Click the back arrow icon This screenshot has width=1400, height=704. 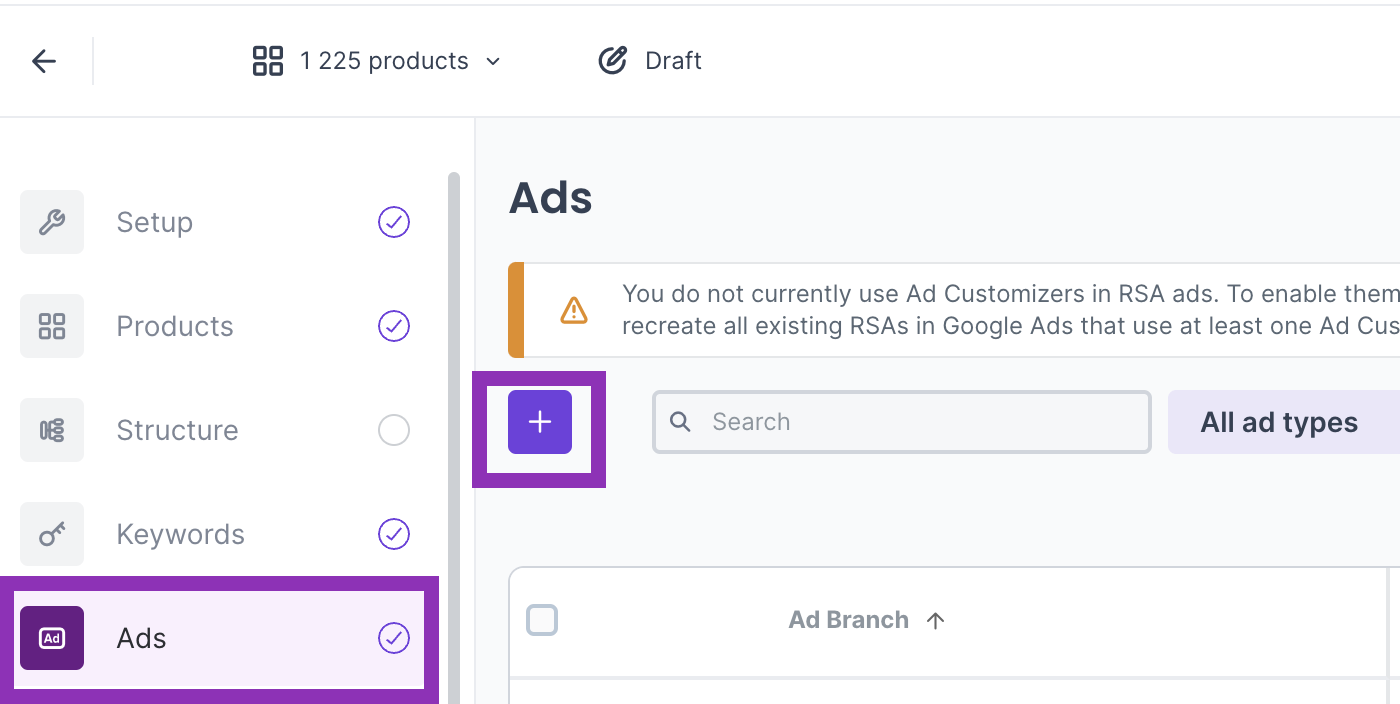coord(44,61)
